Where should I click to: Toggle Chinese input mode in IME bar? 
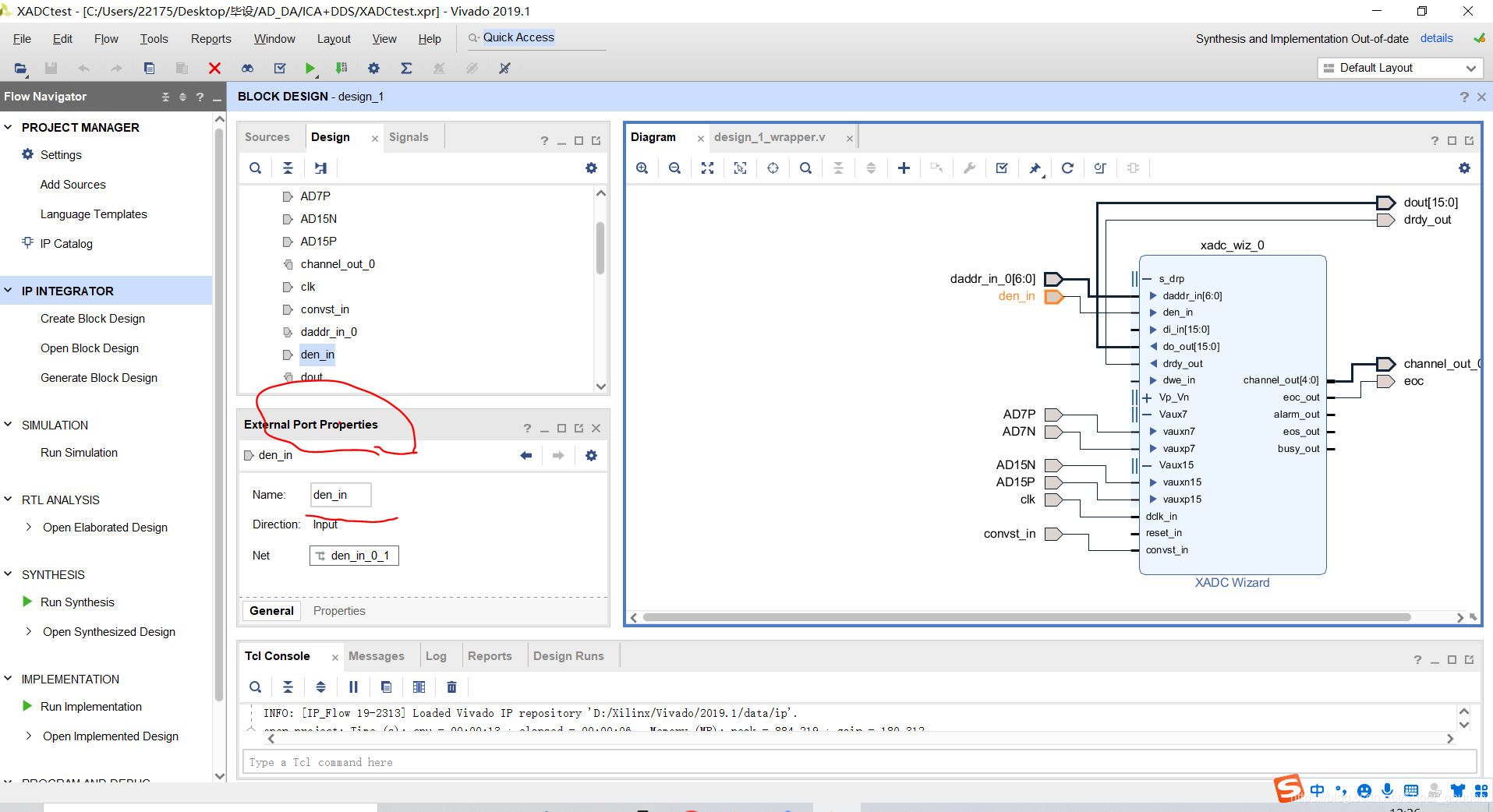click(1318, 790)
